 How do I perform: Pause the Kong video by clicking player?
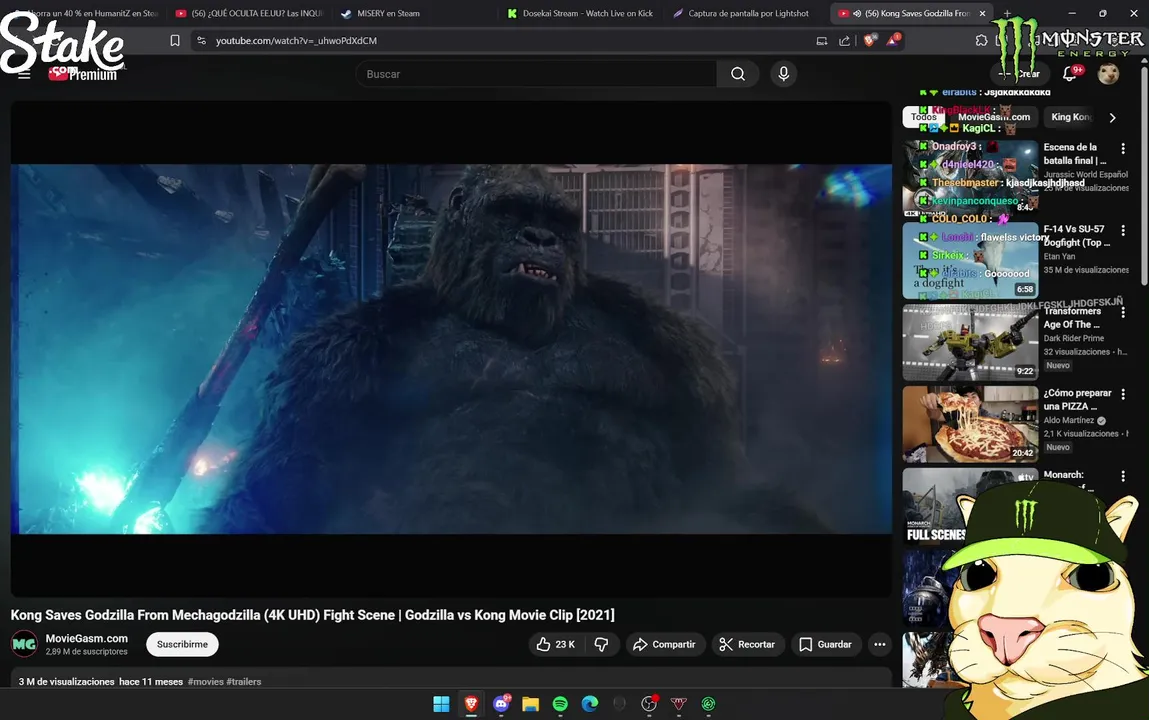[451, 349]
